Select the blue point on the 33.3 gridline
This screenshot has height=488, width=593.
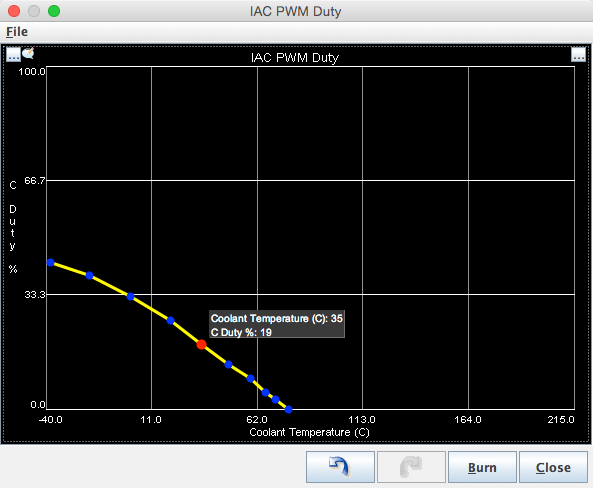click(x=130, y=296)
